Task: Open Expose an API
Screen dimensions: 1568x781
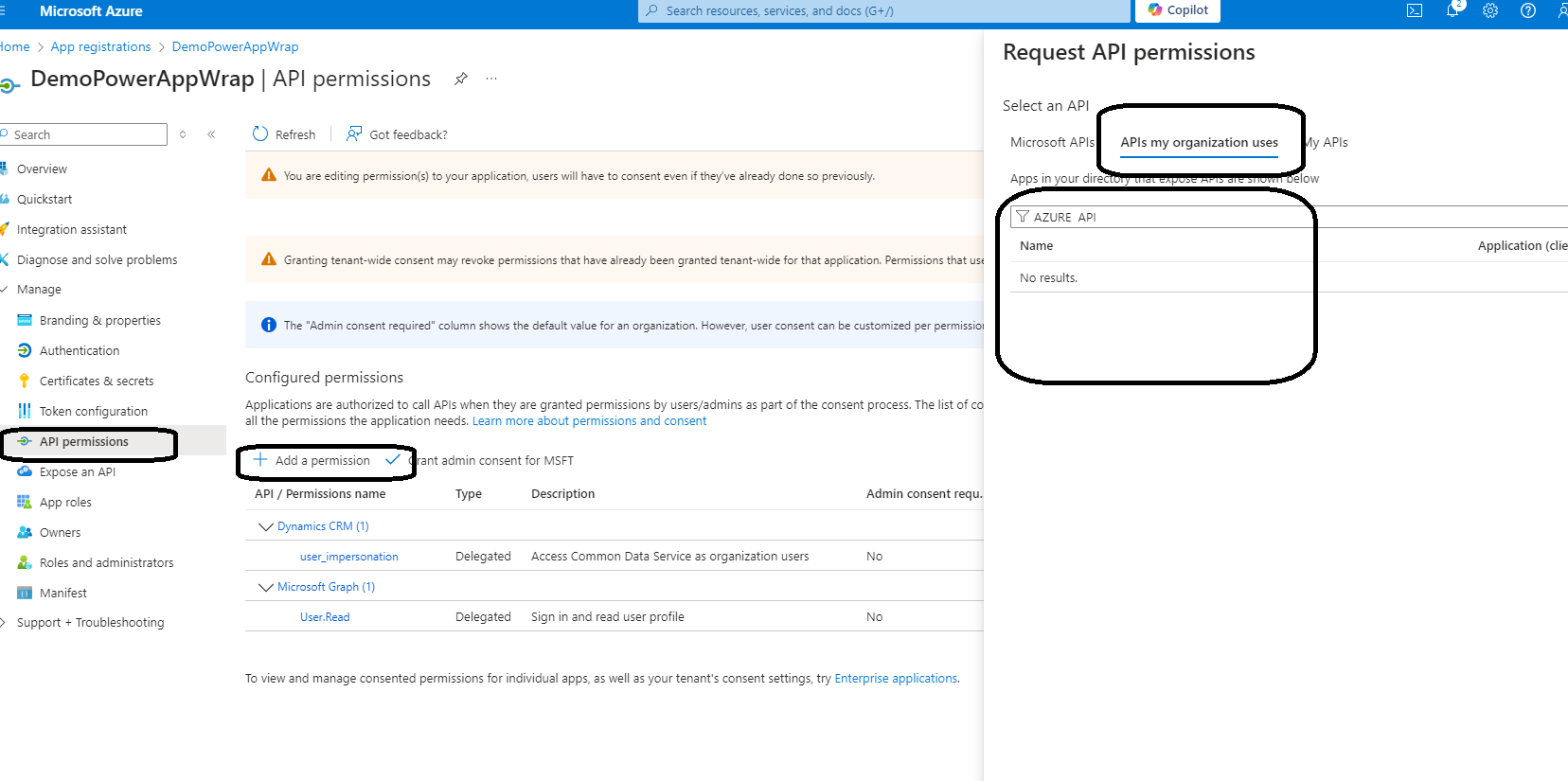Action: [x=78, y=471]
